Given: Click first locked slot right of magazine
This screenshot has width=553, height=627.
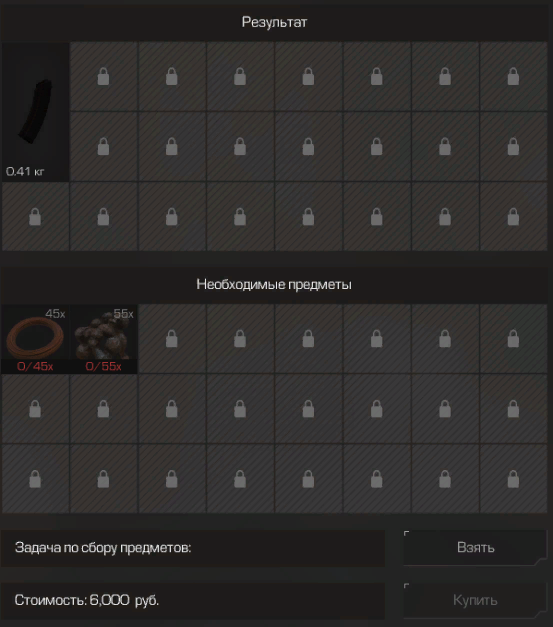Looking at the screenshot, I should 104,76.
